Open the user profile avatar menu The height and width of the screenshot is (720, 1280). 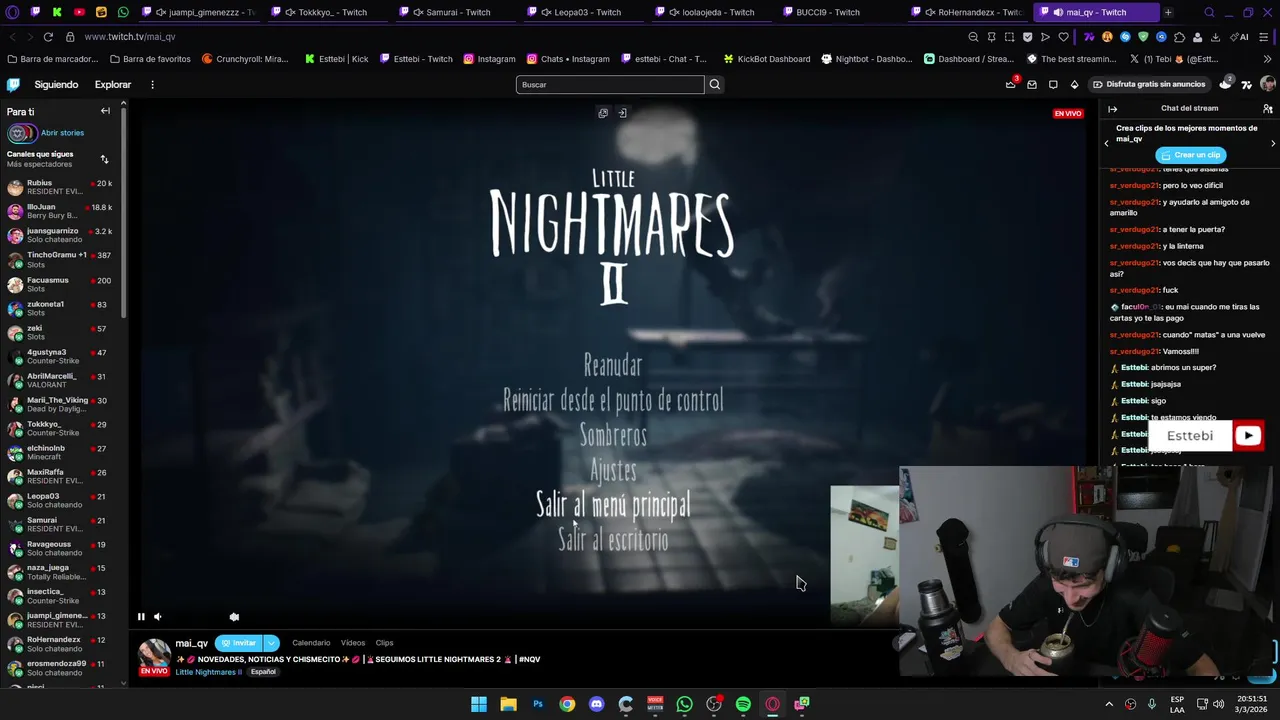point(1268,85)
